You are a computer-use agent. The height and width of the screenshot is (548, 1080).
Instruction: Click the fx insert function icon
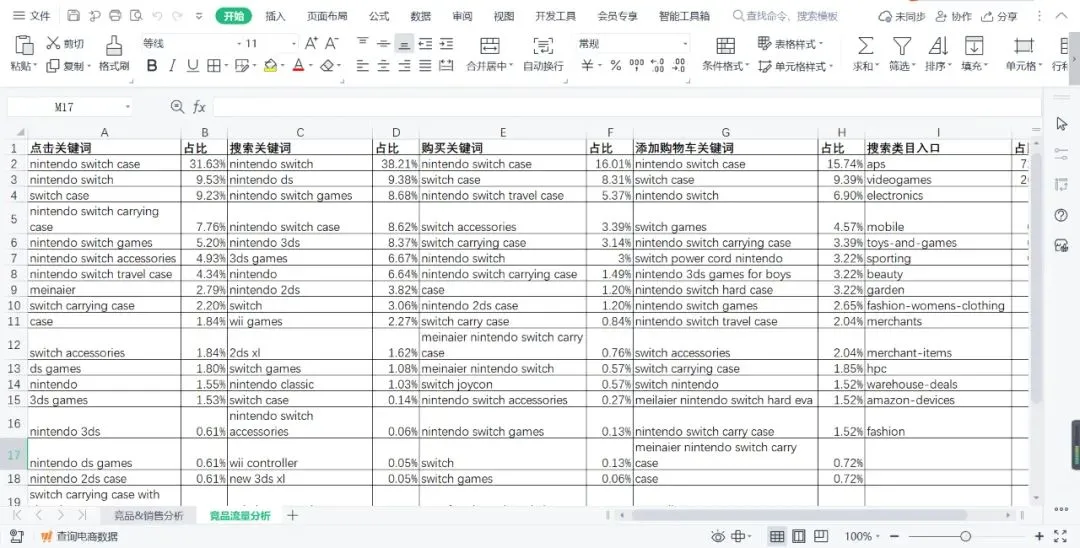199,107
